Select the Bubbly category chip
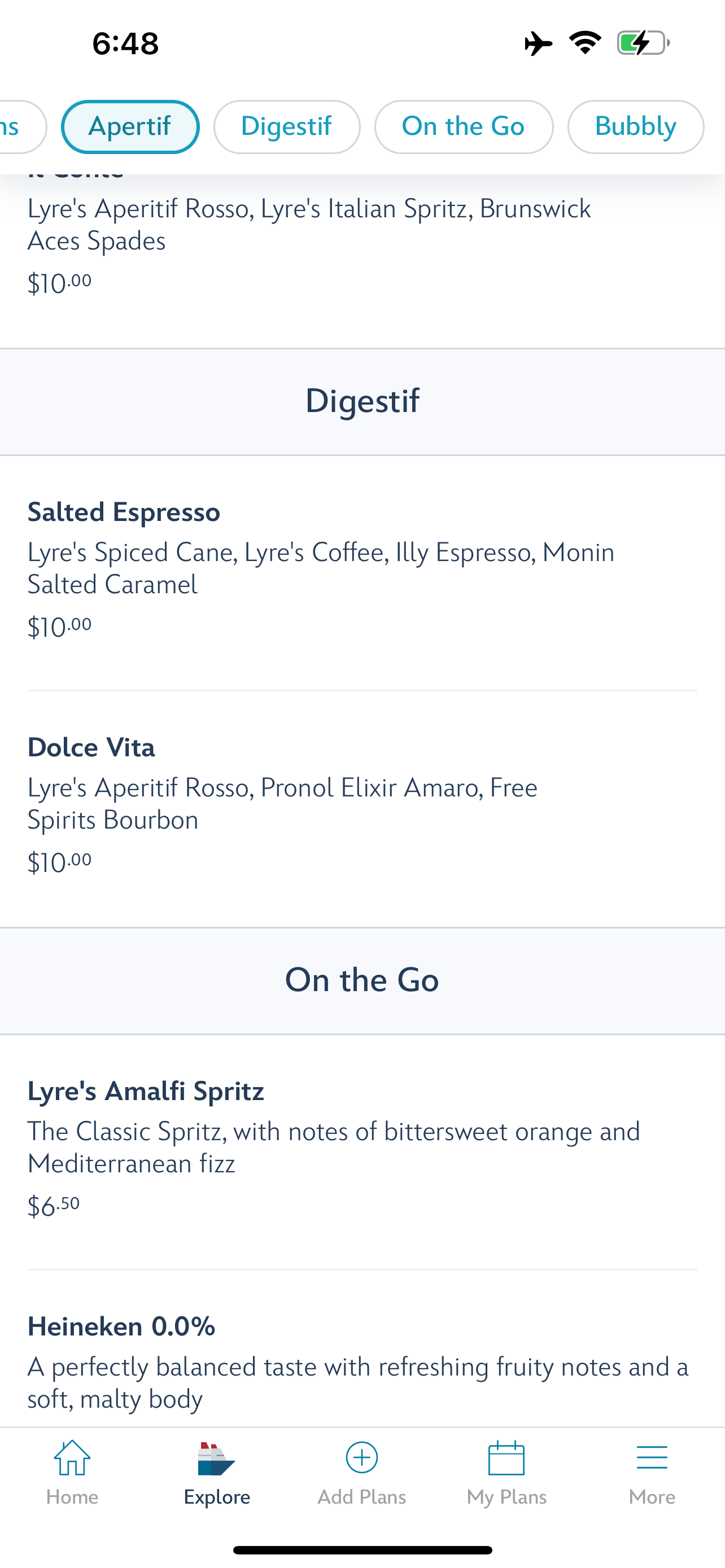 point(636,126)
